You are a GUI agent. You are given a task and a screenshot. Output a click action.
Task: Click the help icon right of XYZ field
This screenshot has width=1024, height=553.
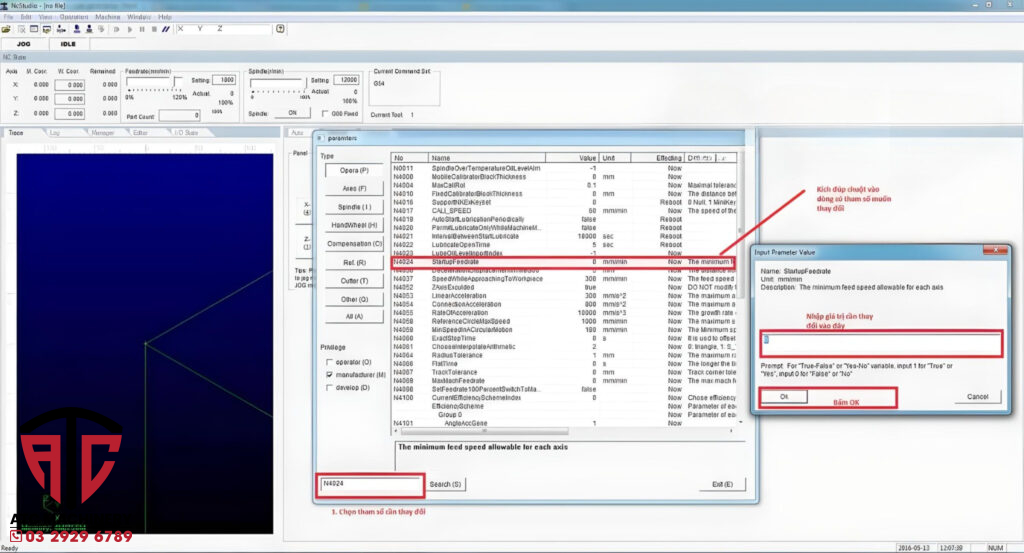click(x=280, y=29)
